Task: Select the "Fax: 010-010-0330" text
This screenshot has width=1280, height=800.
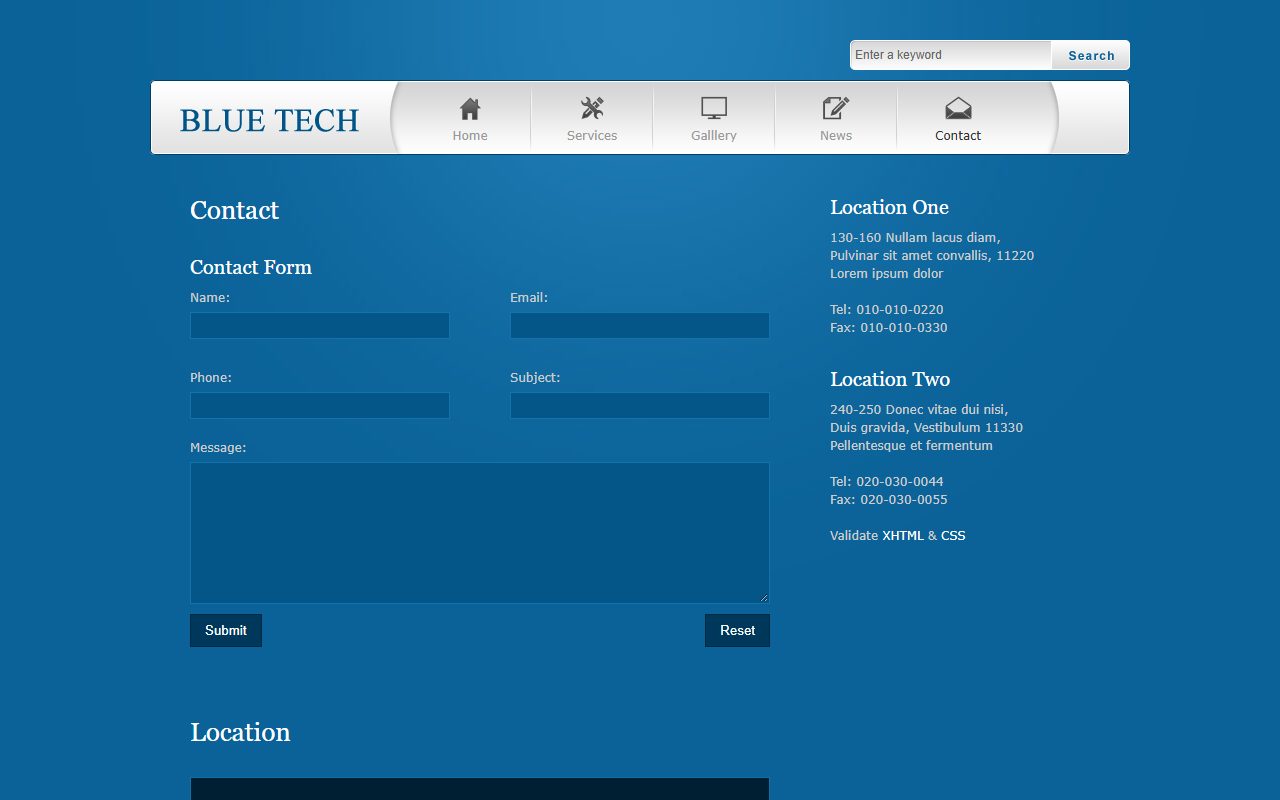Action: click(889, 328)
